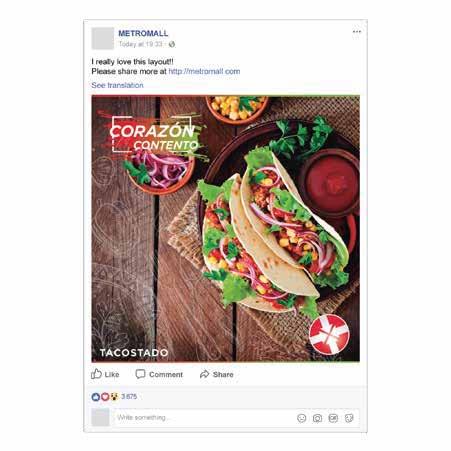Open the emoji picker in comment box
Image resolution: width=451 pixels, height=451 pixels.
(x=302, y=418)
